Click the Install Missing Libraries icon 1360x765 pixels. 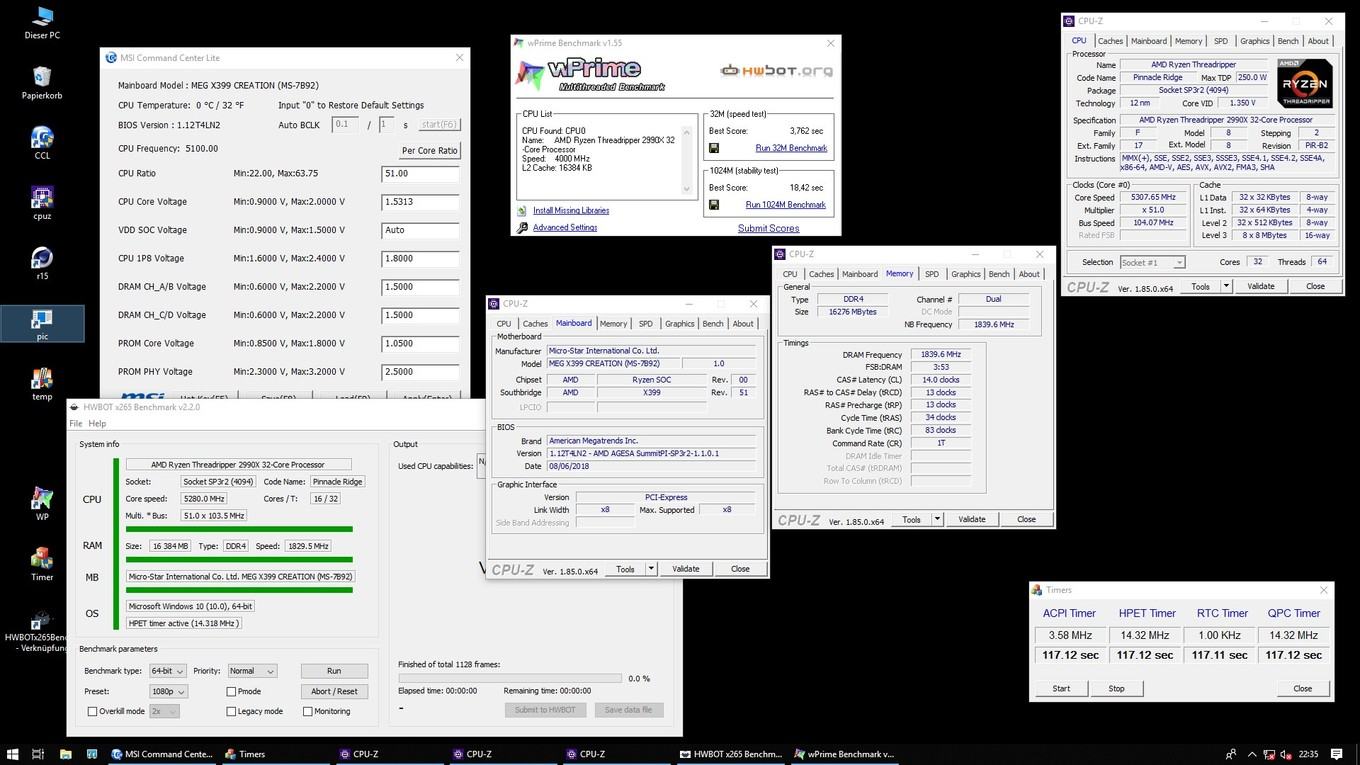(x=522, y=210)
